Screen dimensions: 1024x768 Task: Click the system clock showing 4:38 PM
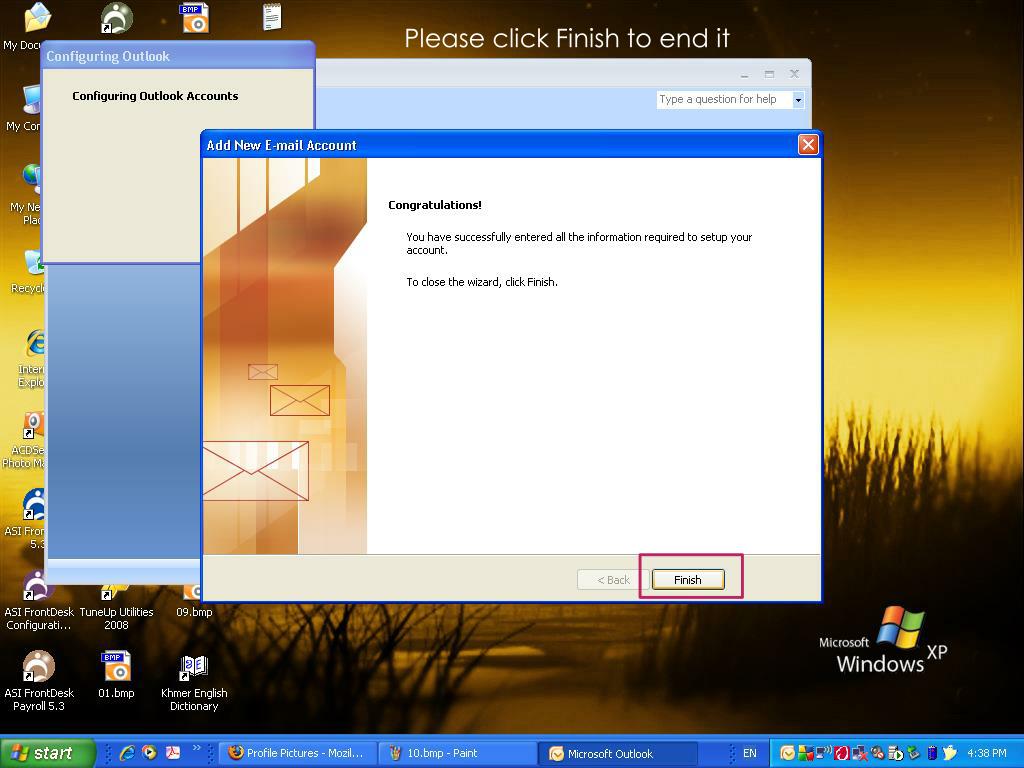click(x=987, y=753)
